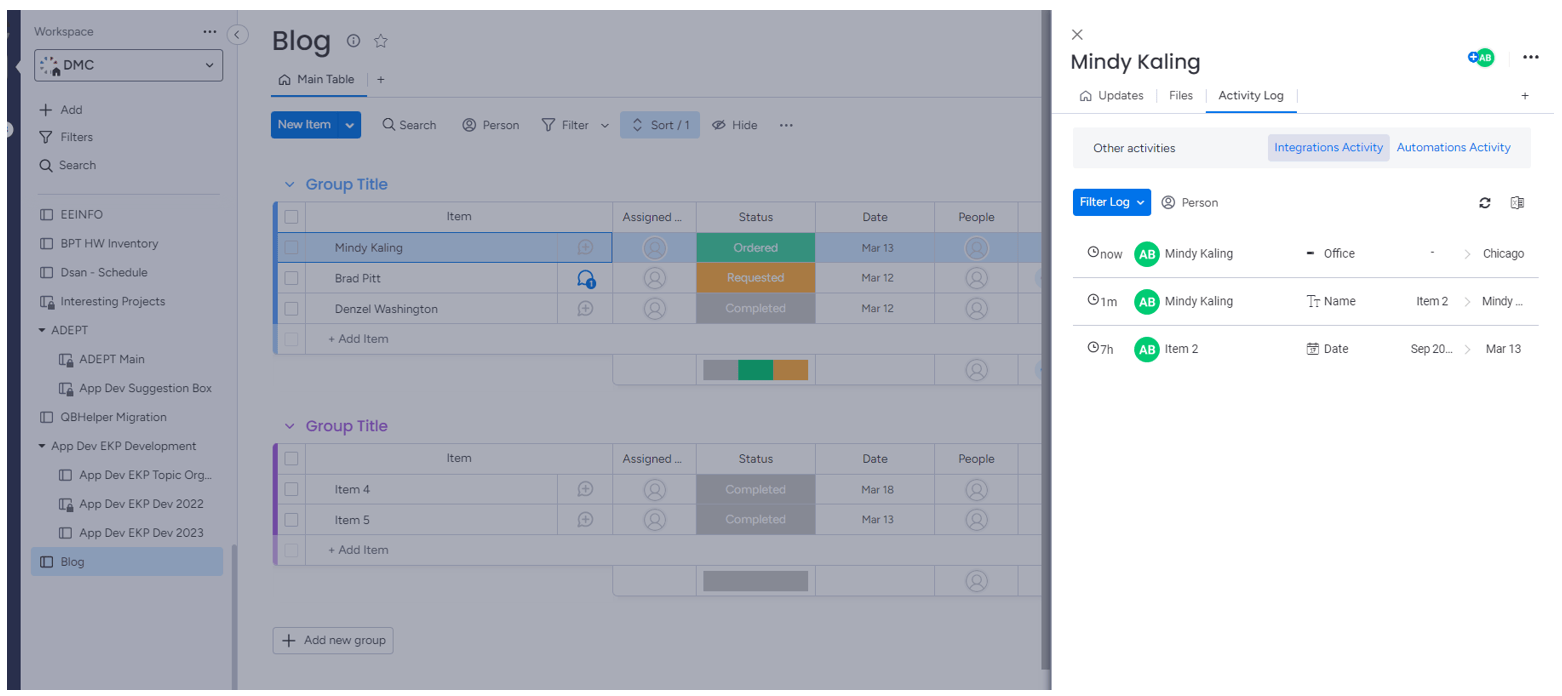Open the DMC workspace dropdown
The width and height of the screenshot is (1562, 696).
pos(129,65)
